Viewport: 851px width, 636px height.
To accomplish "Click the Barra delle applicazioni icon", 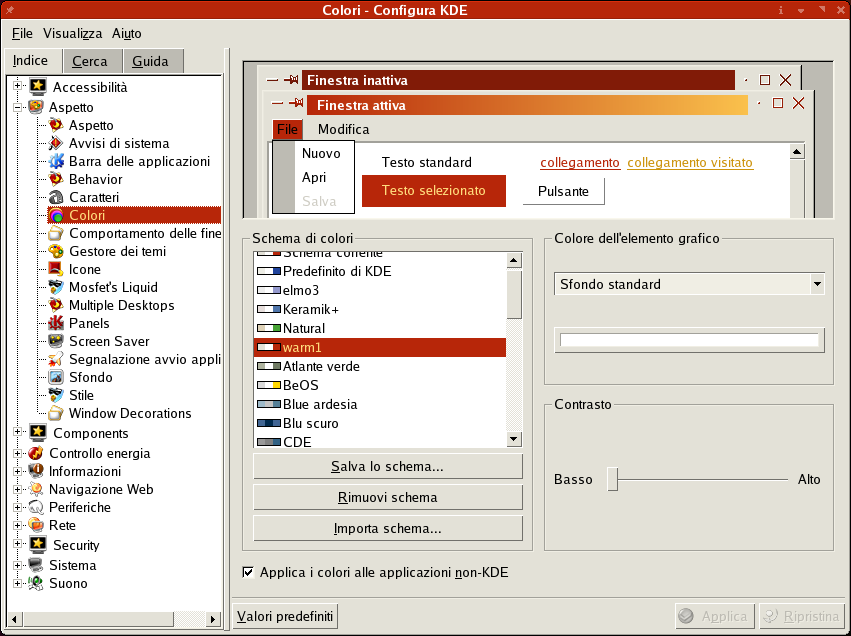I will click(56, 161).
